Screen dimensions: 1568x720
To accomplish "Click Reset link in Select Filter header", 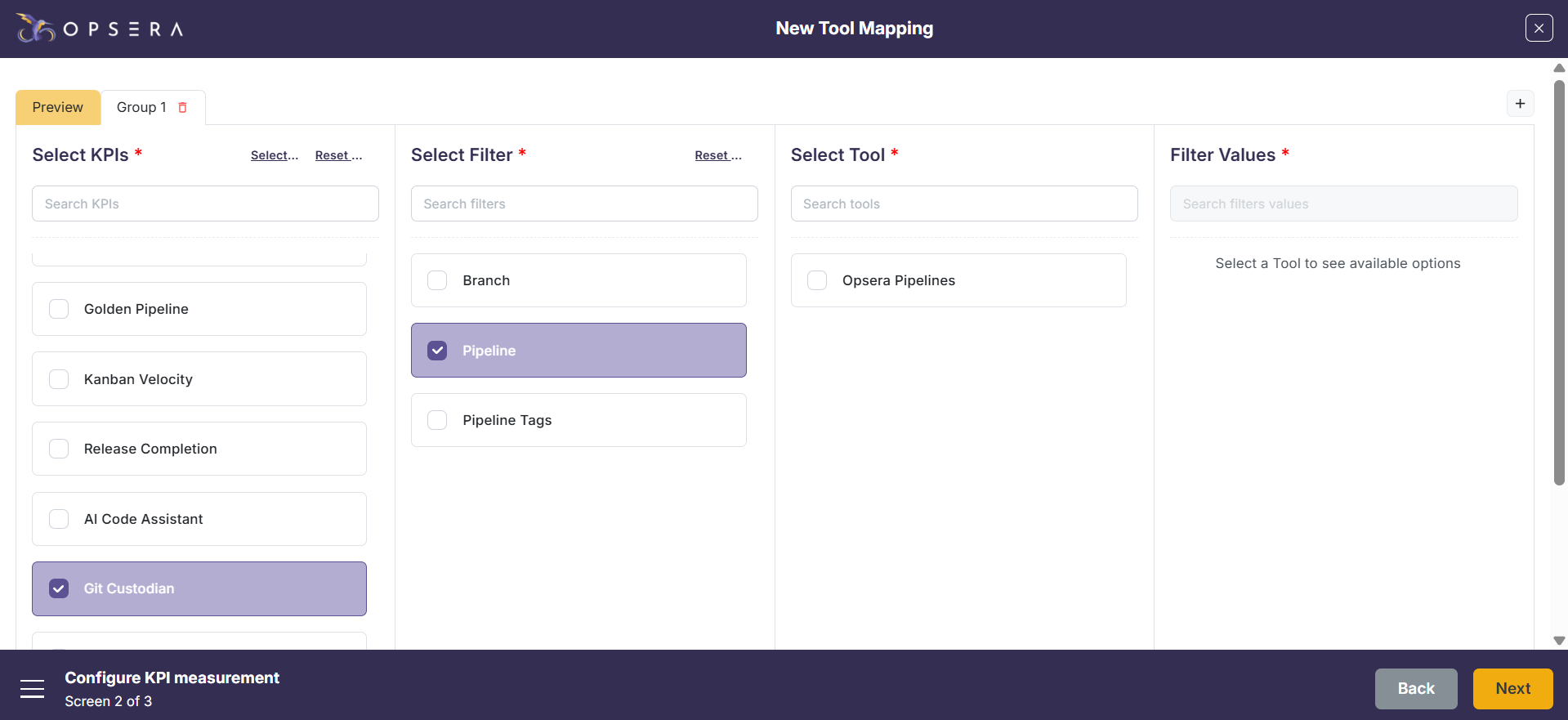I will (717, 155).
